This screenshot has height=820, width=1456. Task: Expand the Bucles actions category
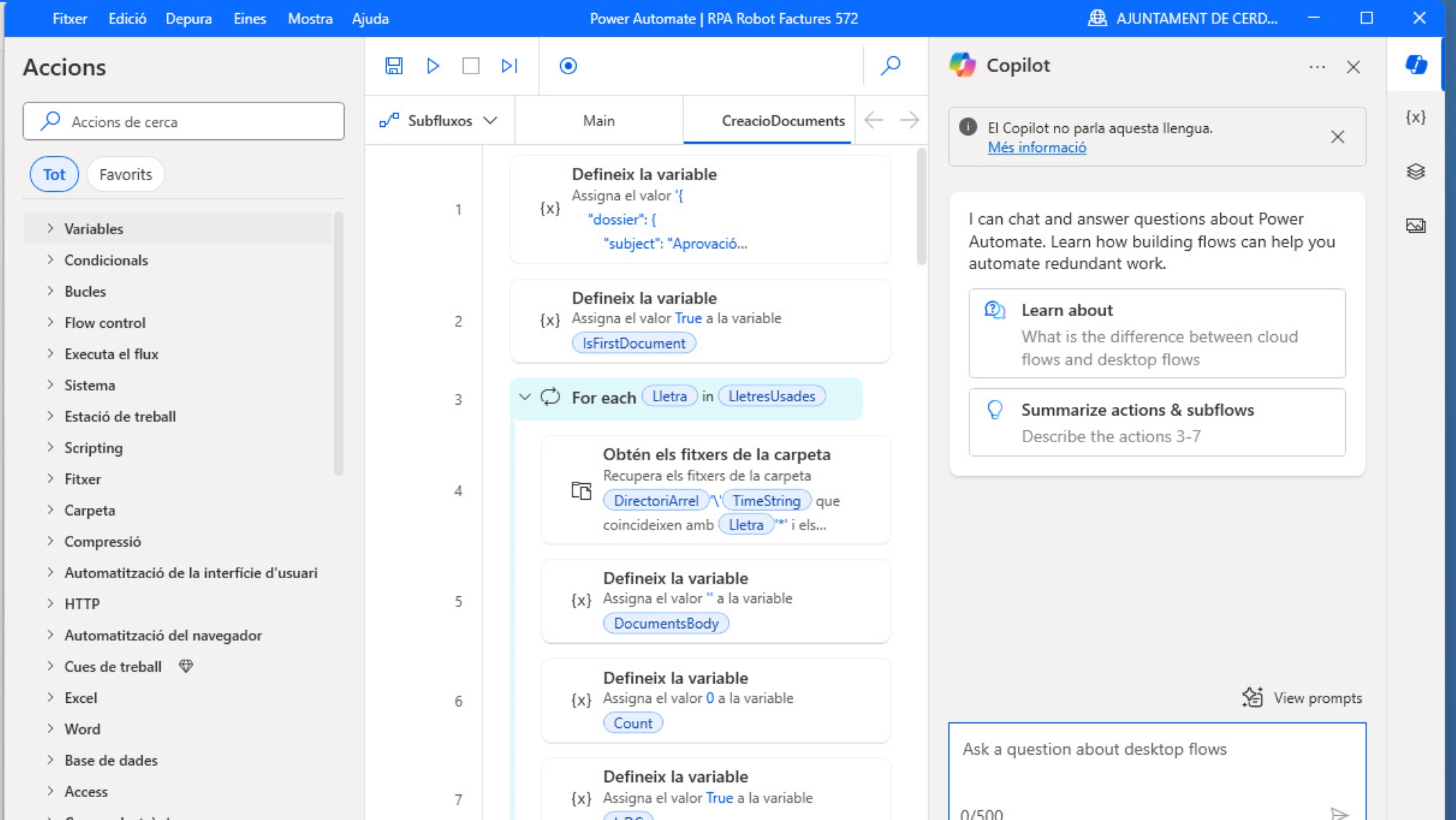click(85, 291)
